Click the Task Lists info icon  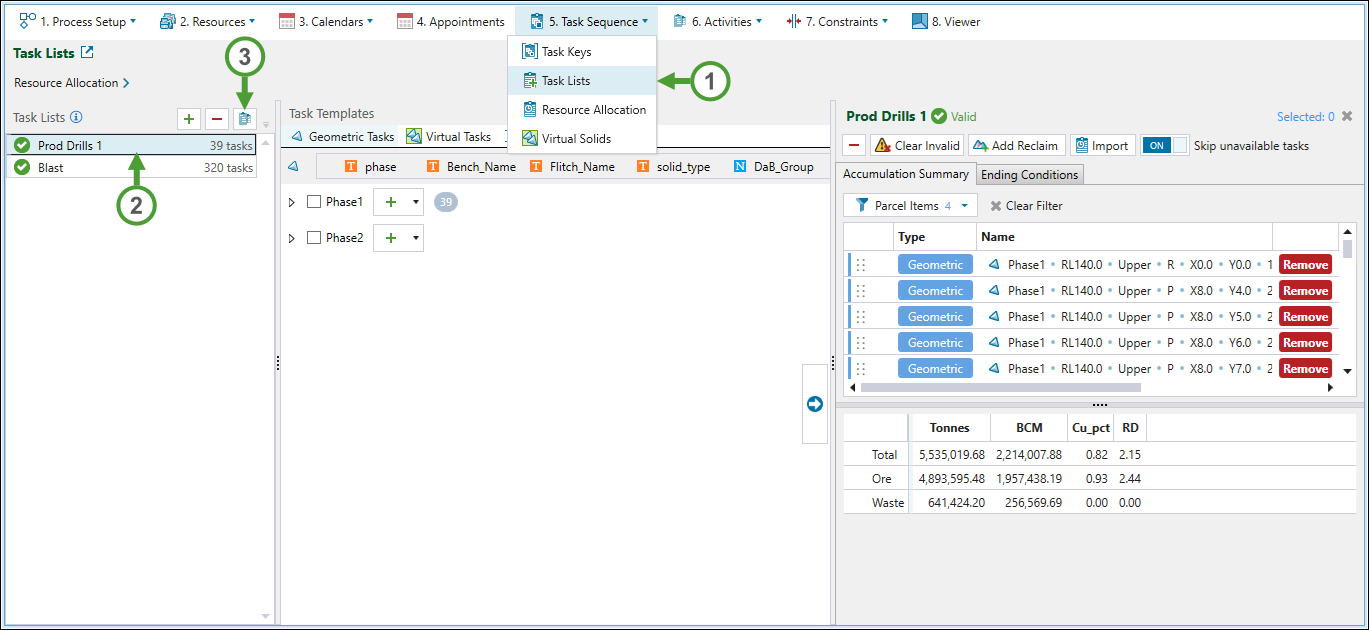tap(76, 118)
